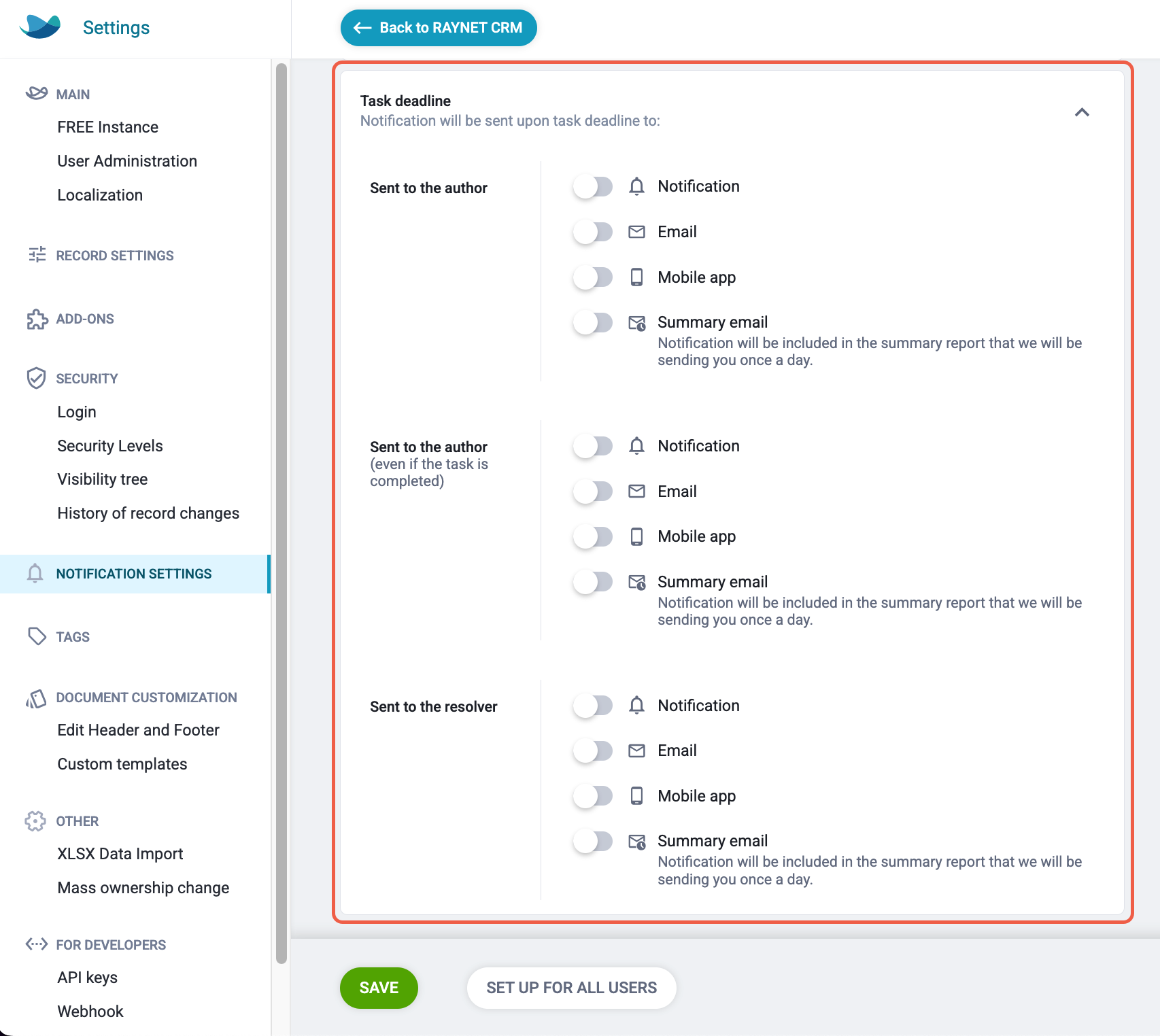
Task: Open NOTIFICATION SETTINGS in the sidebar
Action: point(135,574)
